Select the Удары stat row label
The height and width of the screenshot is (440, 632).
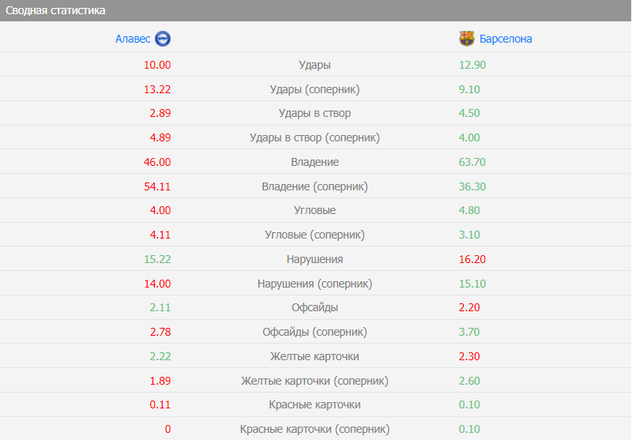[x=315, y=65]
